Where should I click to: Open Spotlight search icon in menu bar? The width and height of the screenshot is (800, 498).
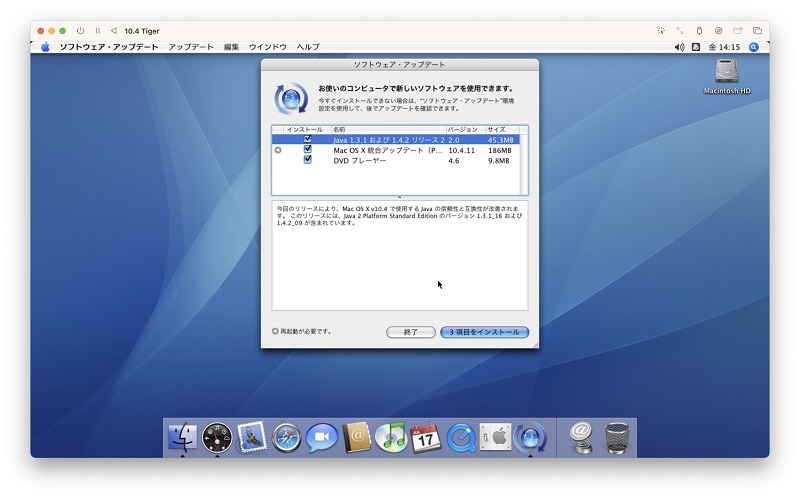pyautogui.click(x=753, y=47)
